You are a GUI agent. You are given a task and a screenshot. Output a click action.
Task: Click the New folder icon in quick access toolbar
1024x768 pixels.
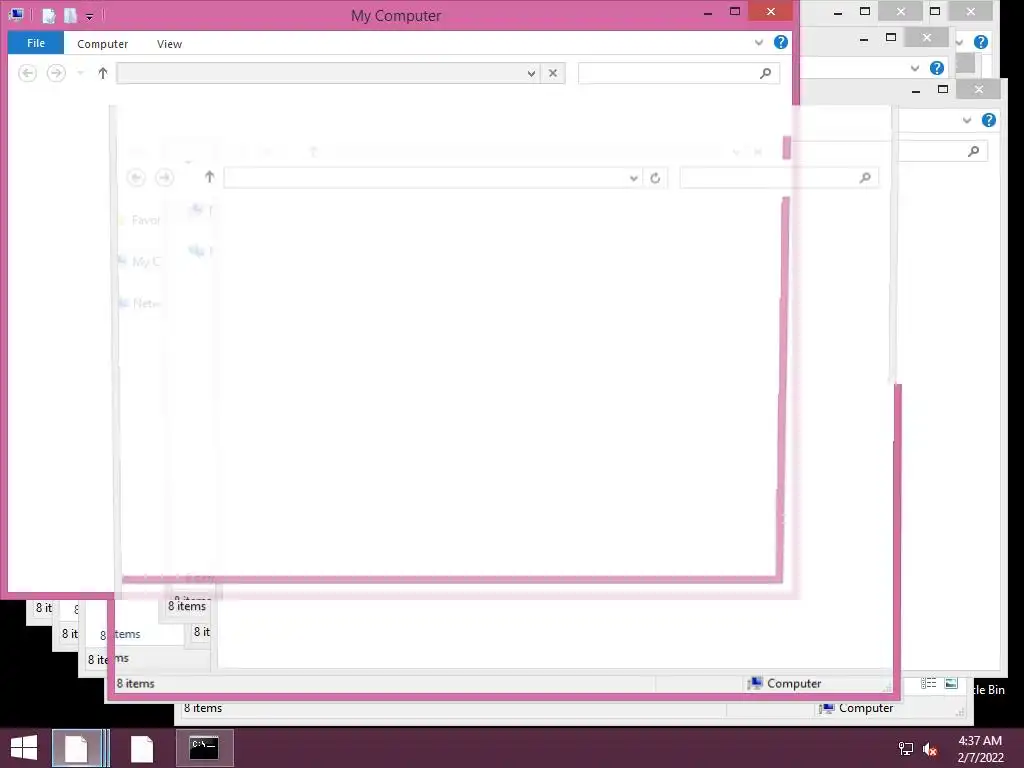(70, 15)
